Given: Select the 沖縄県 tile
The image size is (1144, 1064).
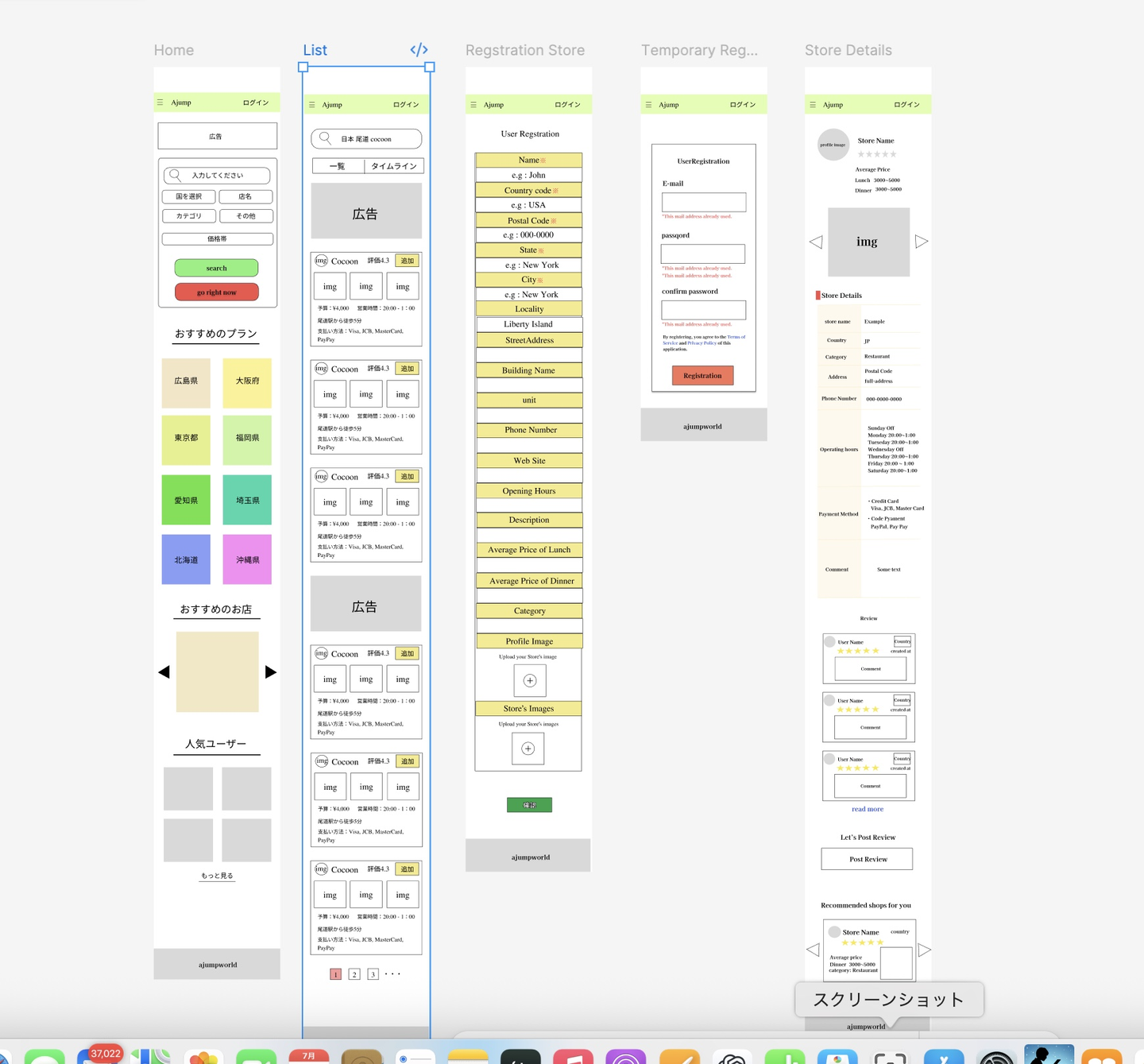Looking at the screenshot, I should click(x=247, y=559).
